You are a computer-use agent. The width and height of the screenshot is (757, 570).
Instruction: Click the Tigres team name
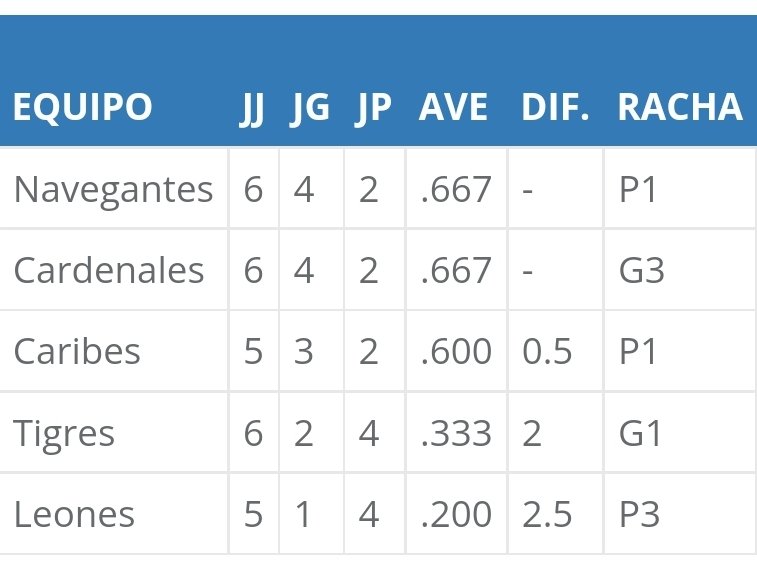[64, 434]
